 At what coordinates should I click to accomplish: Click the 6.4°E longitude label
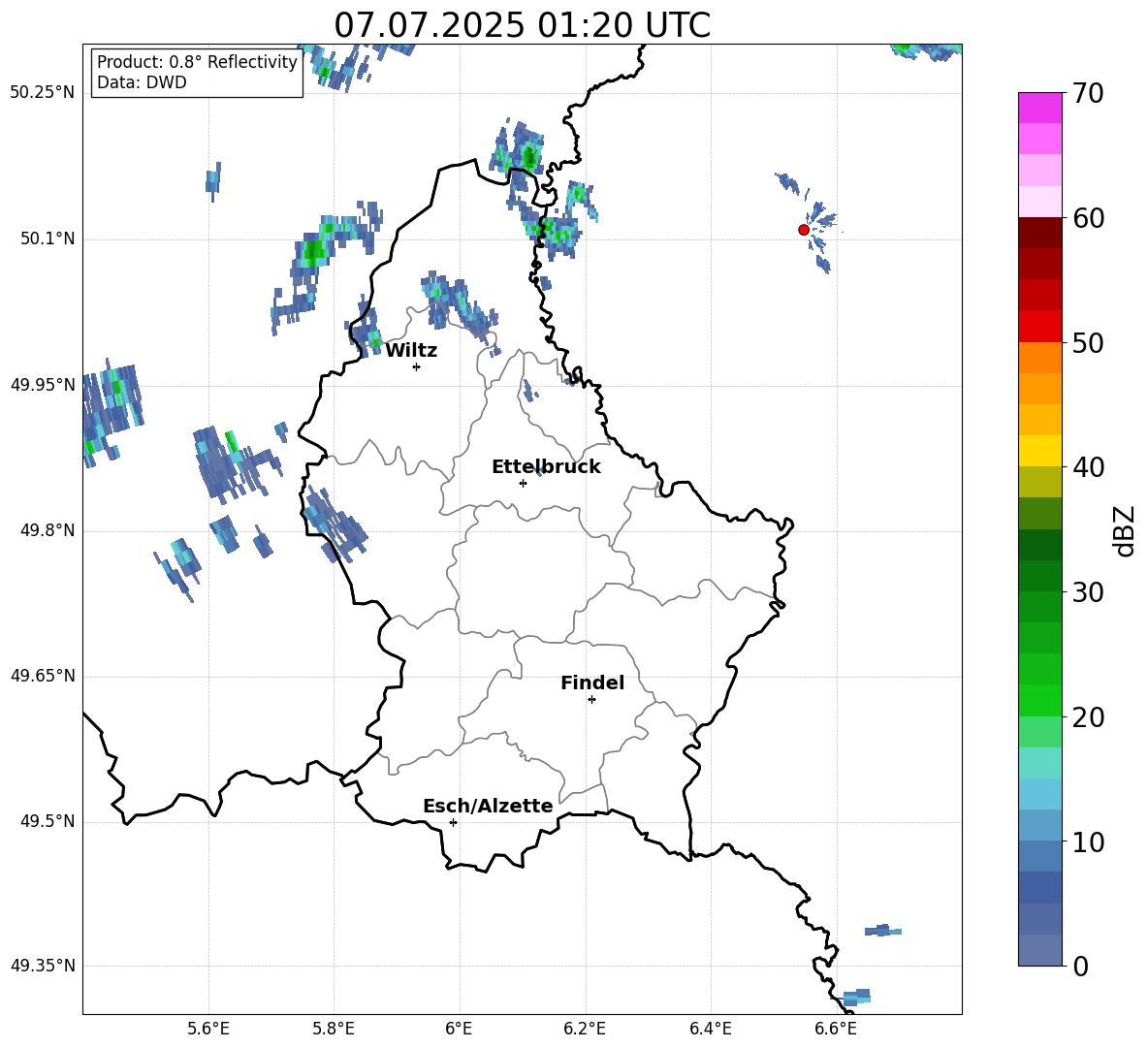[710, 1029]
